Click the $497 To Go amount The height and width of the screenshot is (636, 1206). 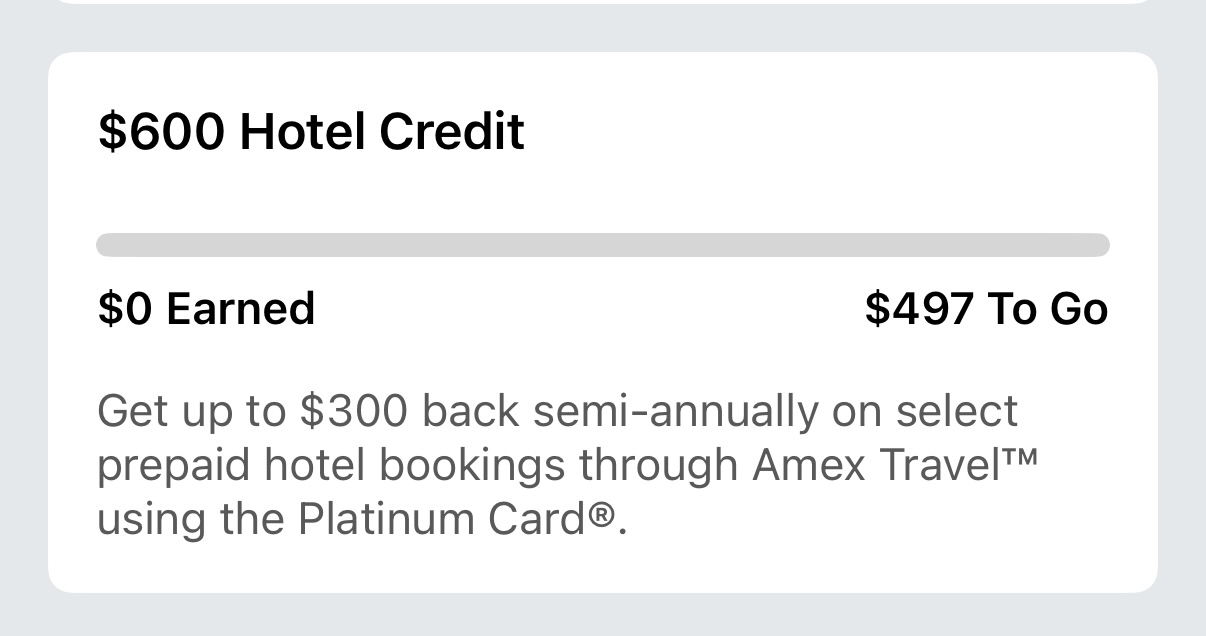coord(986,308)
